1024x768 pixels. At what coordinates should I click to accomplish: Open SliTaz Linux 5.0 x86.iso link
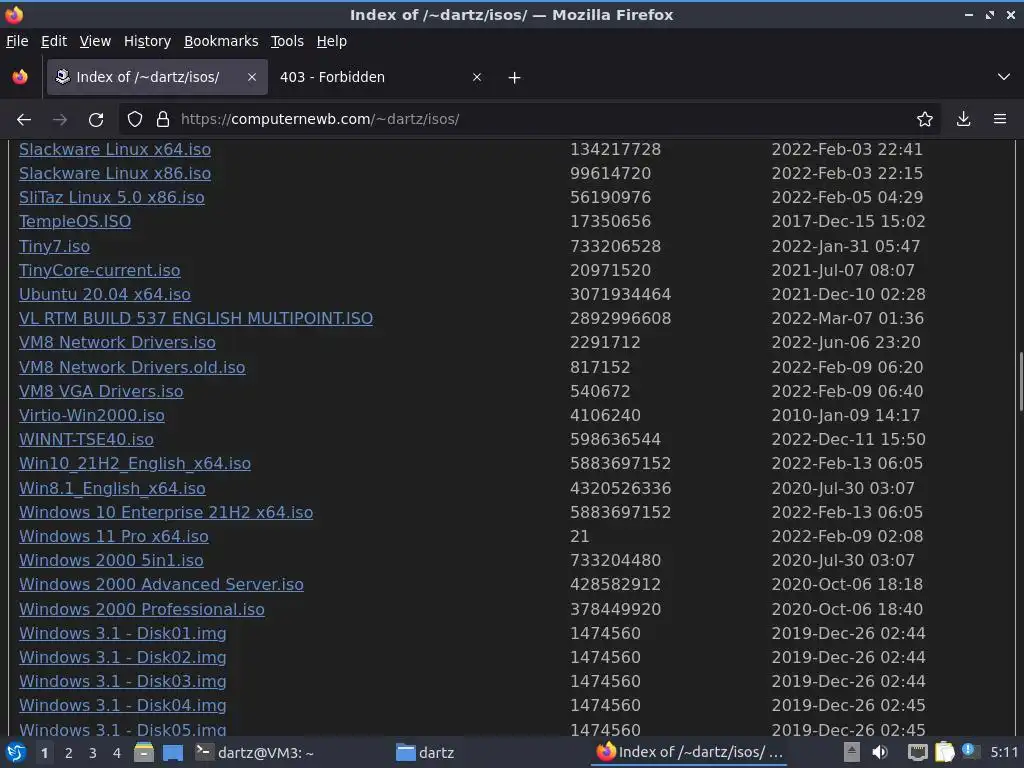[x=112, y=198]
